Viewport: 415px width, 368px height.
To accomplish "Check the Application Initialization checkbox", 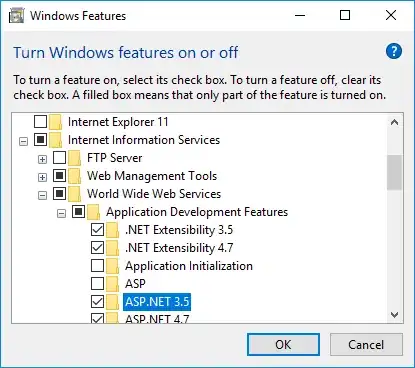I will [97, 266].
